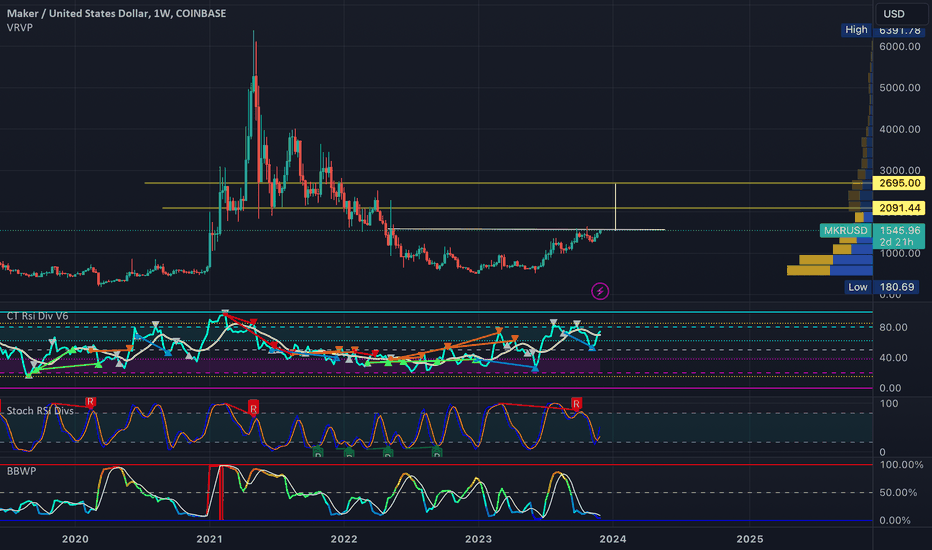Image resolution: width=932 pixels, height=550 pixels.
Task: Click the 80.00 RSI axis label
Action: (x=893, y=327)
